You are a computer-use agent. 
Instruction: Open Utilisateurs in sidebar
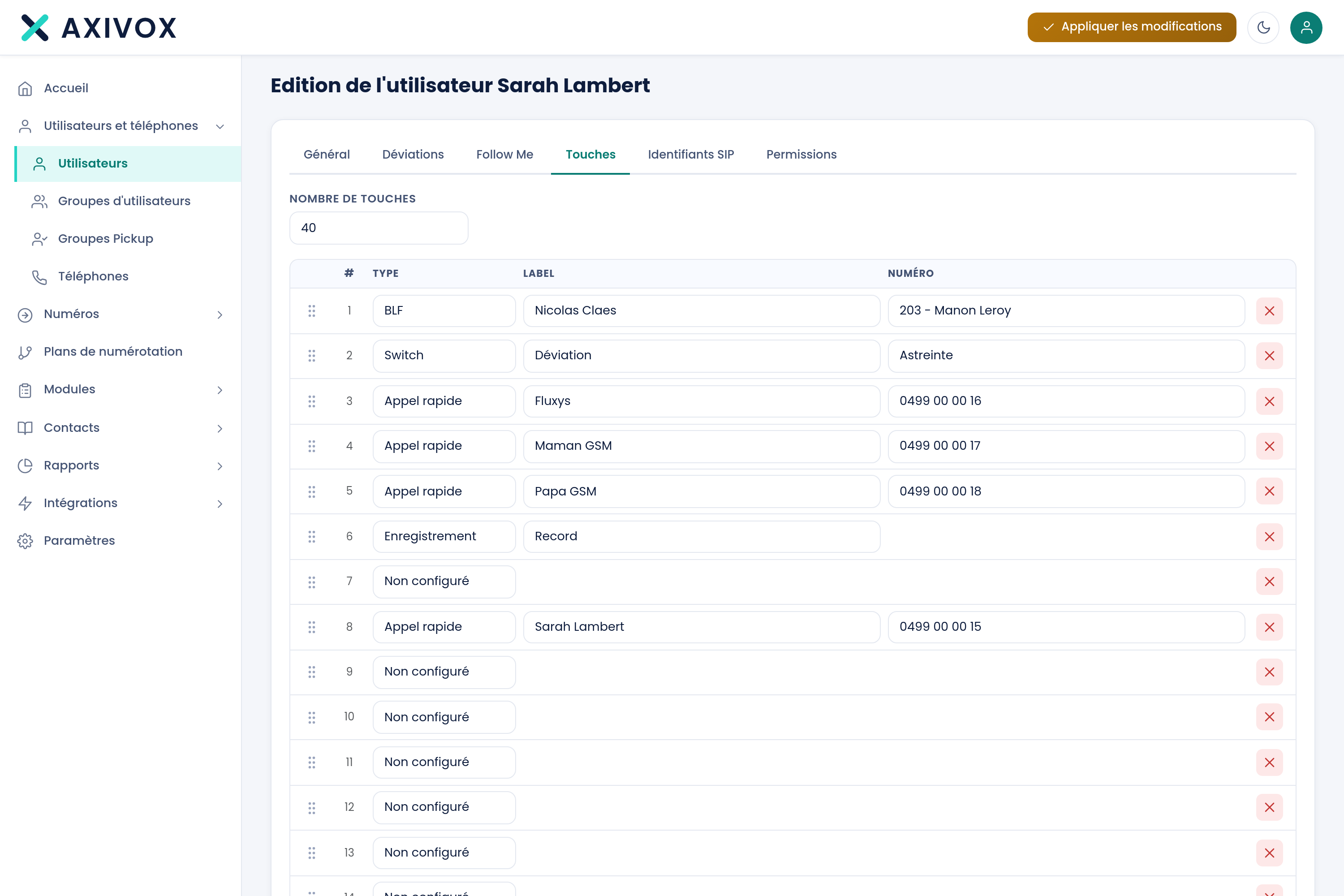pos(128,164)
